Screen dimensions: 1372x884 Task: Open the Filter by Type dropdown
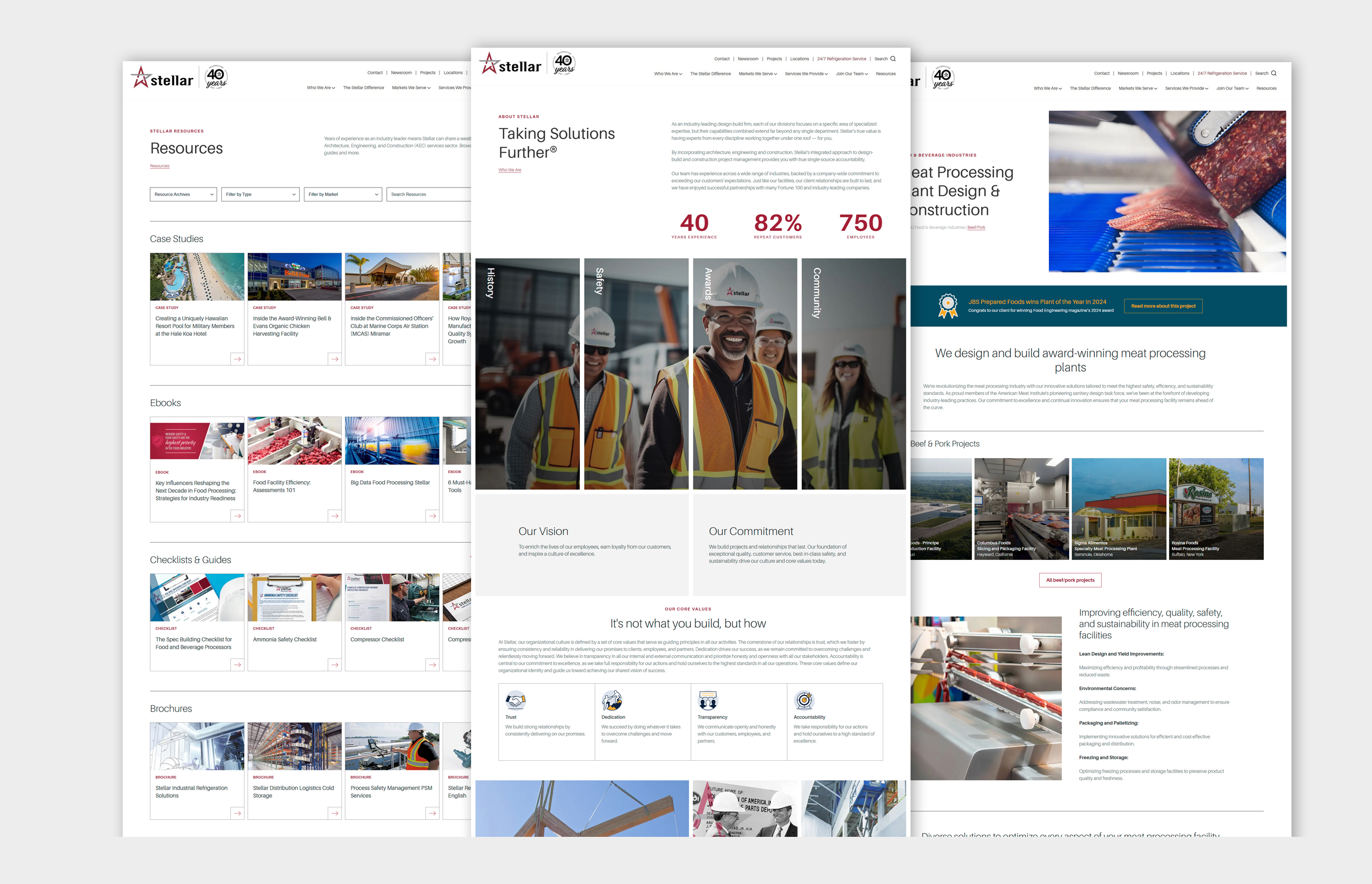pyautogui.click(x=260, y=194)
